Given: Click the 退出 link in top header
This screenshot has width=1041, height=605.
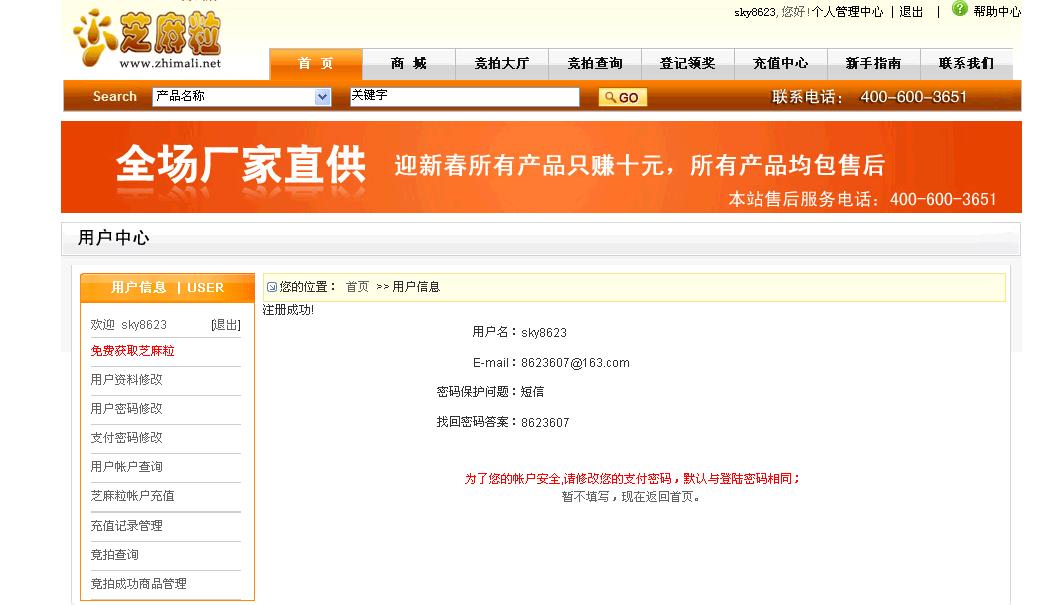Looking at the screenshot, I should coord(911,12).
